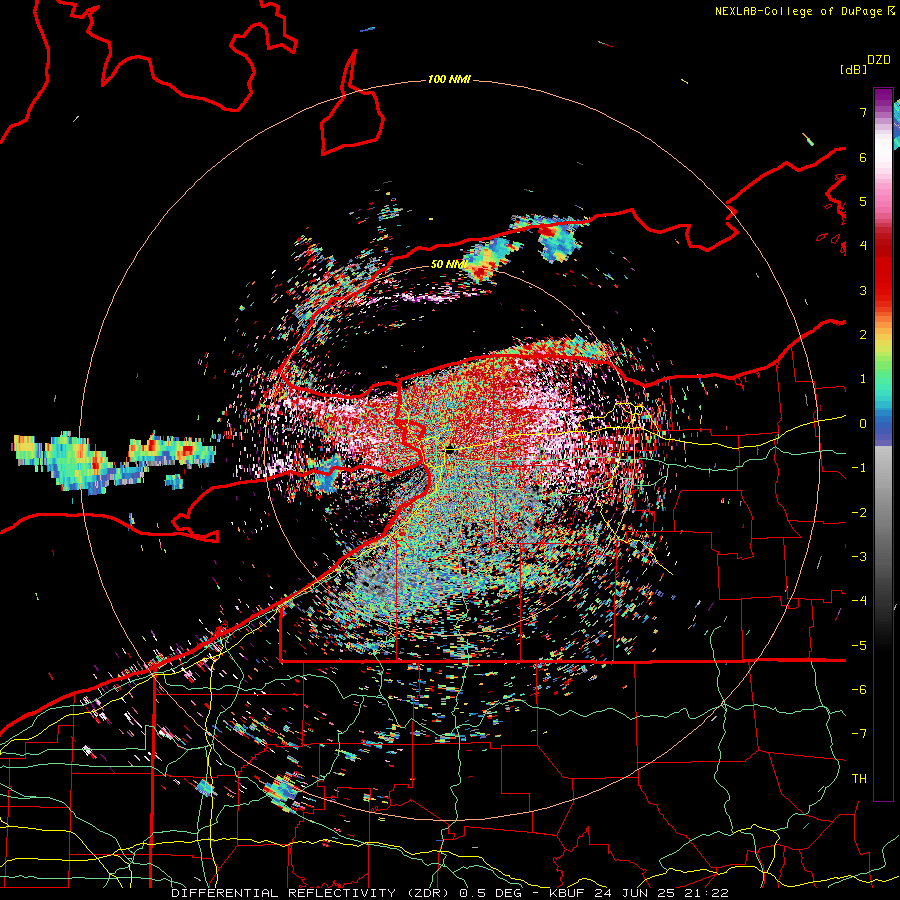The width and height of the screenshot is (900, 900).
Task: Click the 50 NMI range ring label
Action: point(448,264)
